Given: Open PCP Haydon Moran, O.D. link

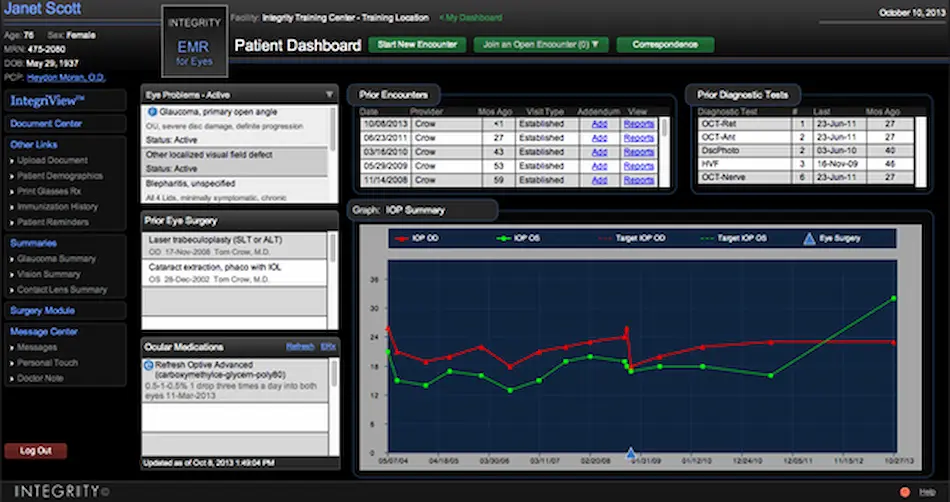Looking at the screenshot, I should click(66, 78).
